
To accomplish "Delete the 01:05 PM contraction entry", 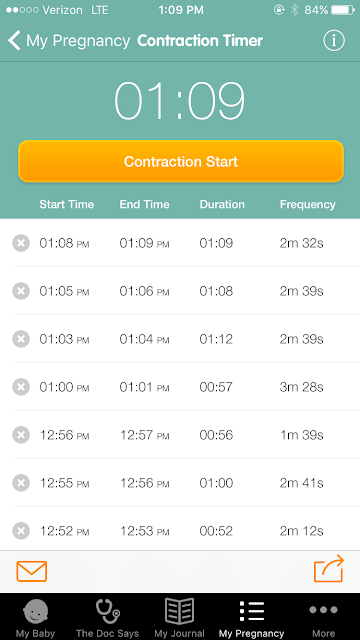I will [x=21, y=291].
